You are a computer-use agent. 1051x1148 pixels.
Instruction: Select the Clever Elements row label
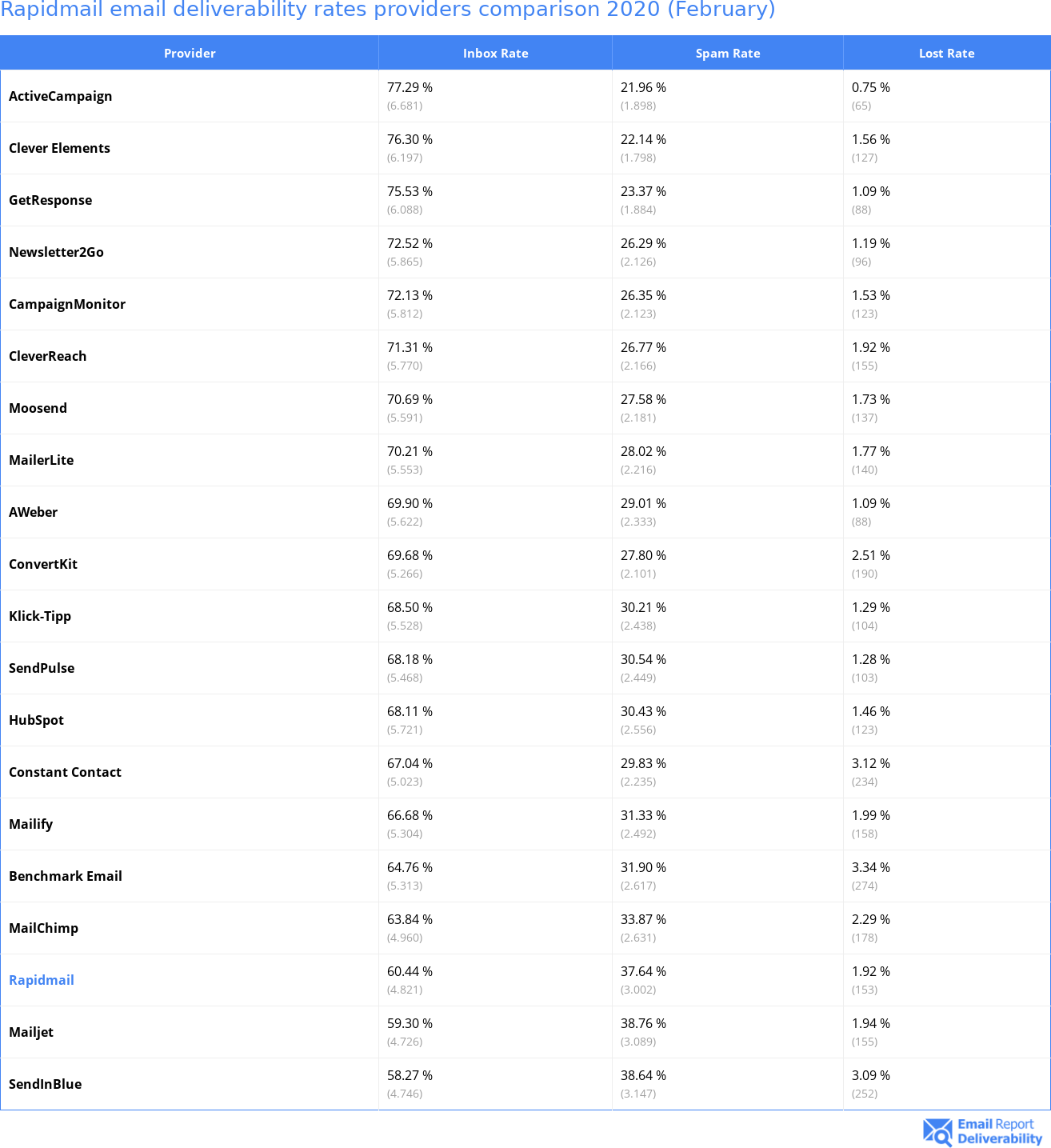tap(60, 148)
